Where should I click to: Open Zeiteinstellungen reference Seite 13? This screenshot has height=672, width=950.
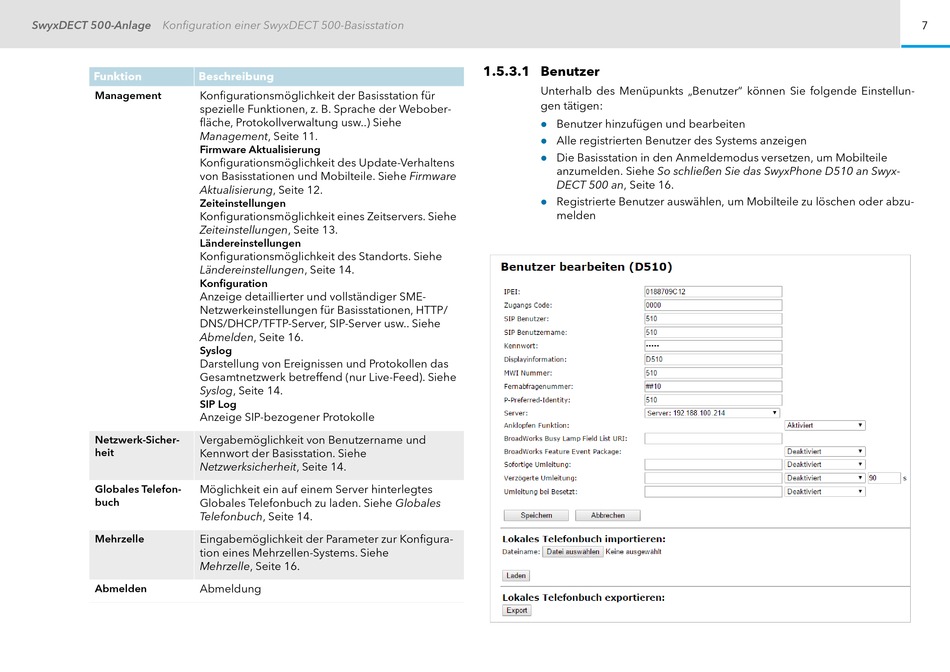268,230
